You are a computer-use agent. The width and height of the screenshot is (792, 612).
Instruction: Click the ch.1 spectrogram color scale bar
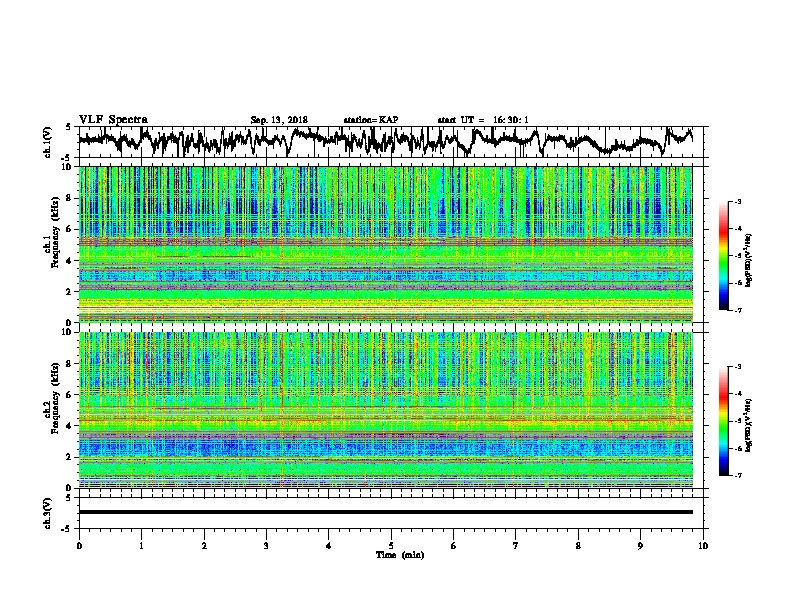[x=723, y=256]
